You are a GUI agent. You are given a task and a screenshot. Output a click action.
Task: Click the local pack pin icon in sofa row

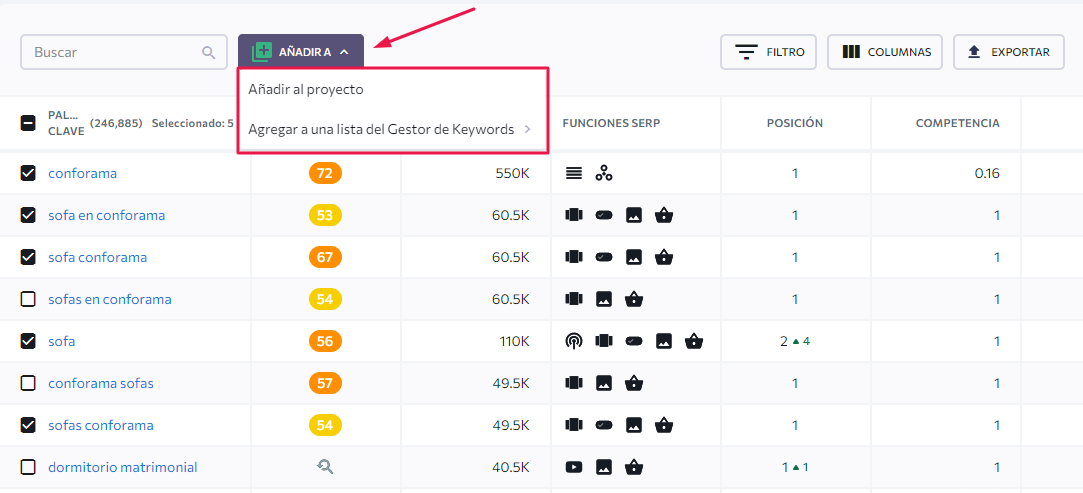tap(573, 341)
